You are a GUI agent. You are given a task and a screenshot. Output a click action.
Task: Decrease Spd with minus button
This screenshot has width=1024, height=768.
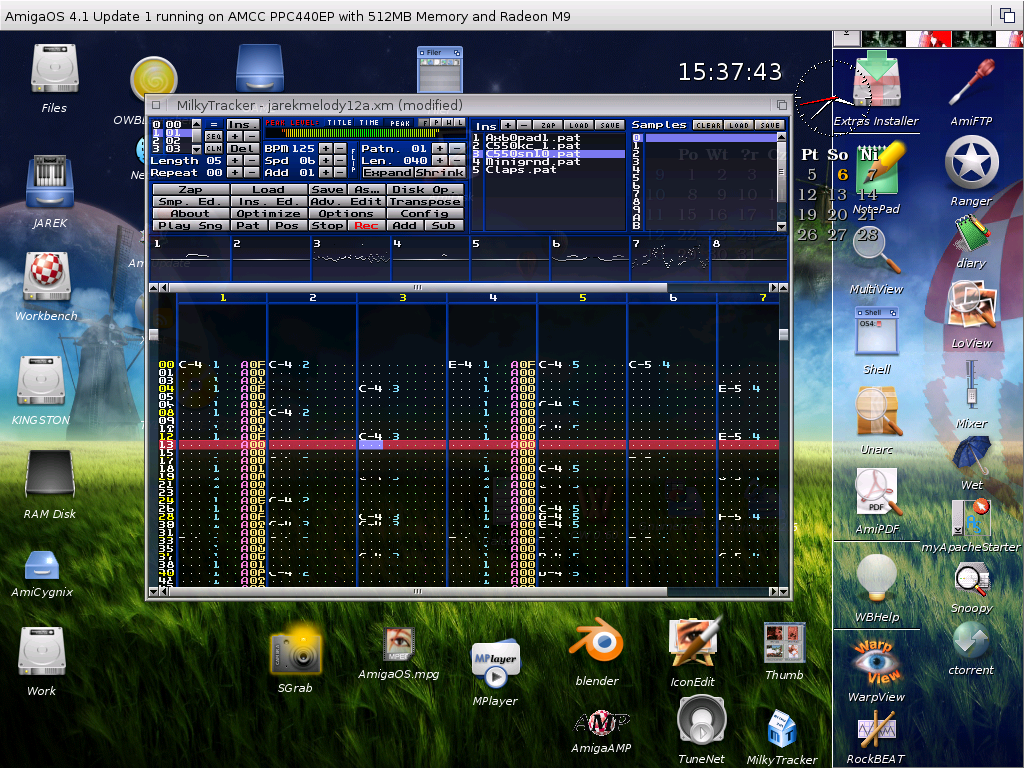340,161
